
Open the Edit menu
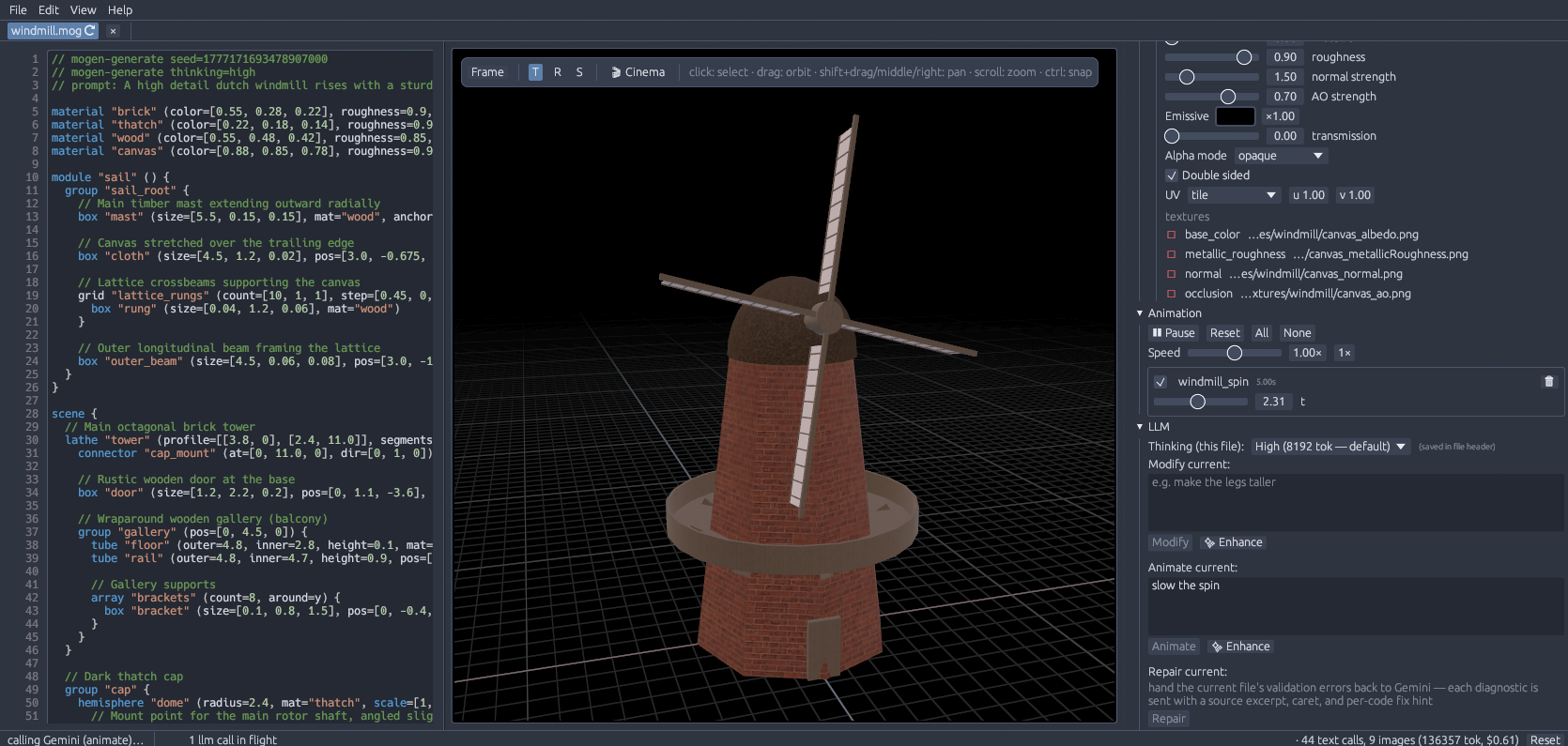click(49, 10)
